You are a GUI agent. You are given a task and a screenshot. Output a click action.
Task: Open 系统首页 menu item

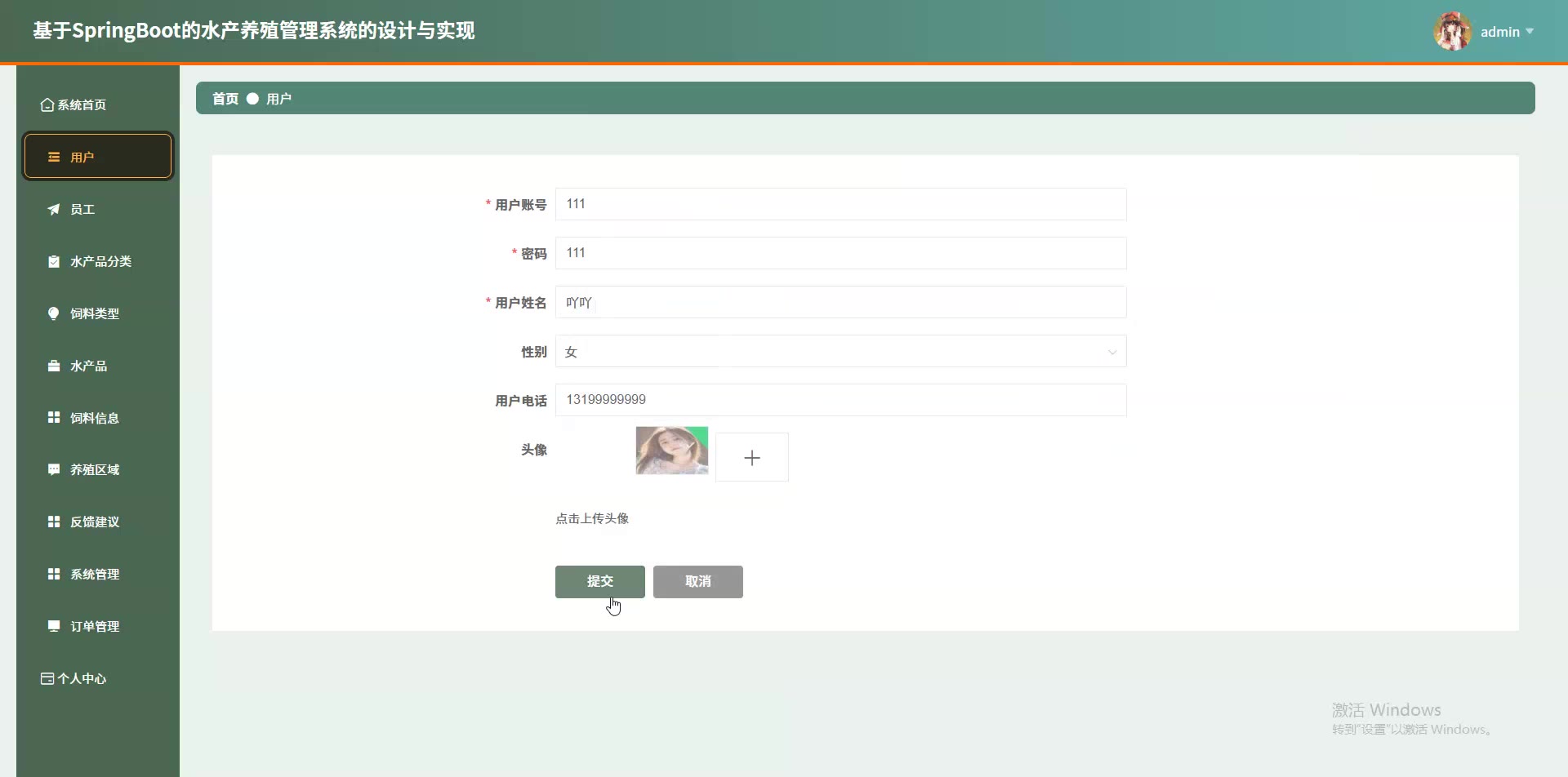click(98, 104)
